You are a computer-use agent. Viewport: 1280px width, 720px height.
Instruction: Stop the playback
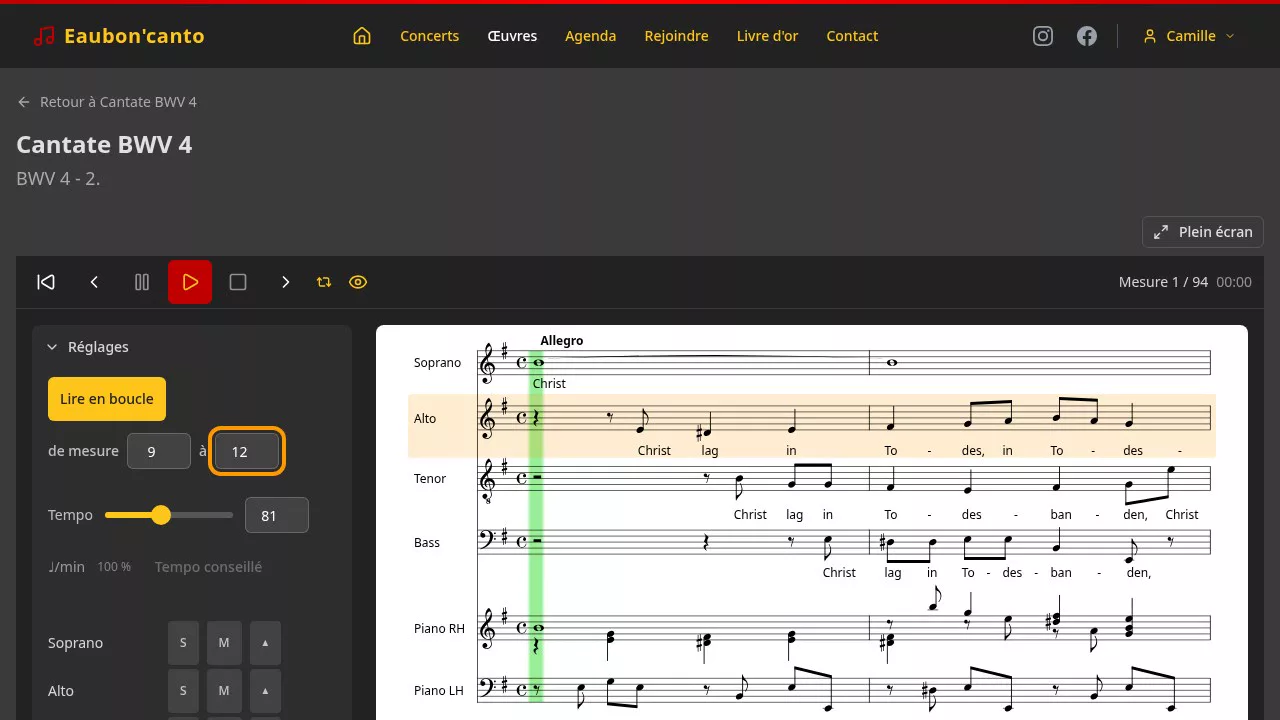(238, 282)
